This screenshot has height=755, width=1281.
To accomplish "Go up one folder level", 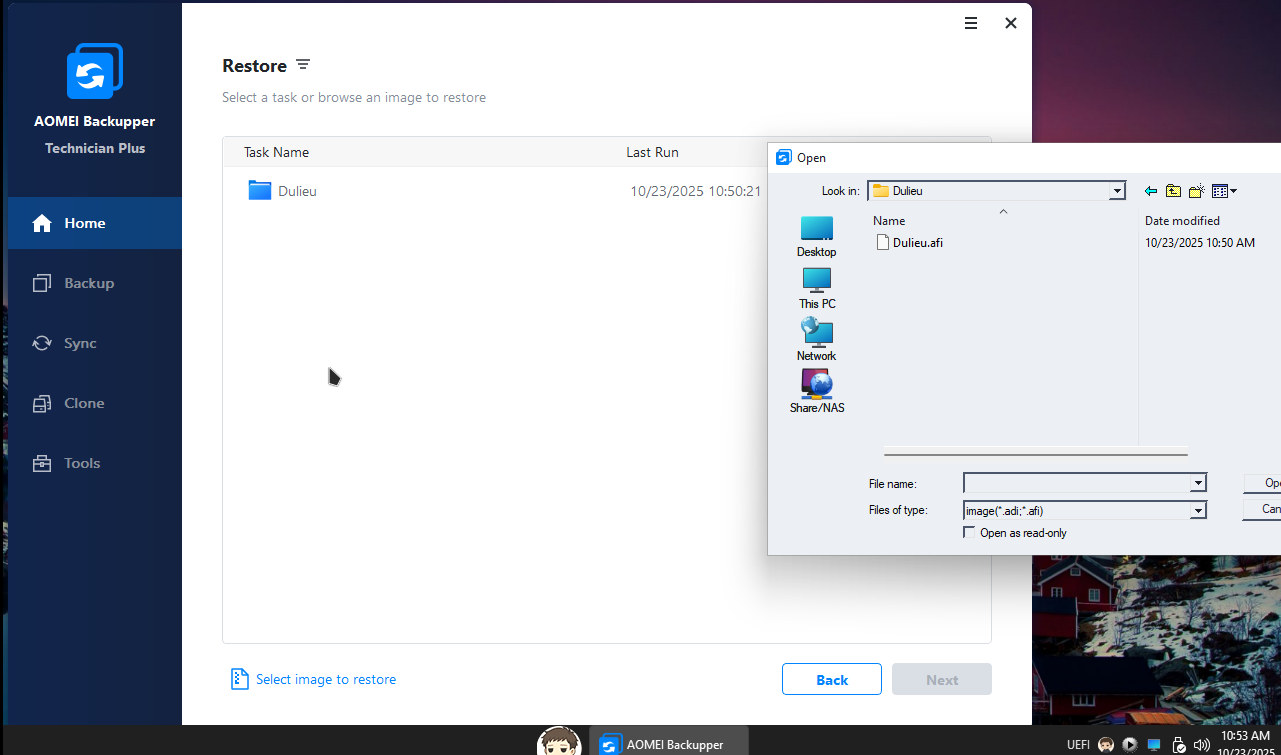I will (x=1173, y=191).
